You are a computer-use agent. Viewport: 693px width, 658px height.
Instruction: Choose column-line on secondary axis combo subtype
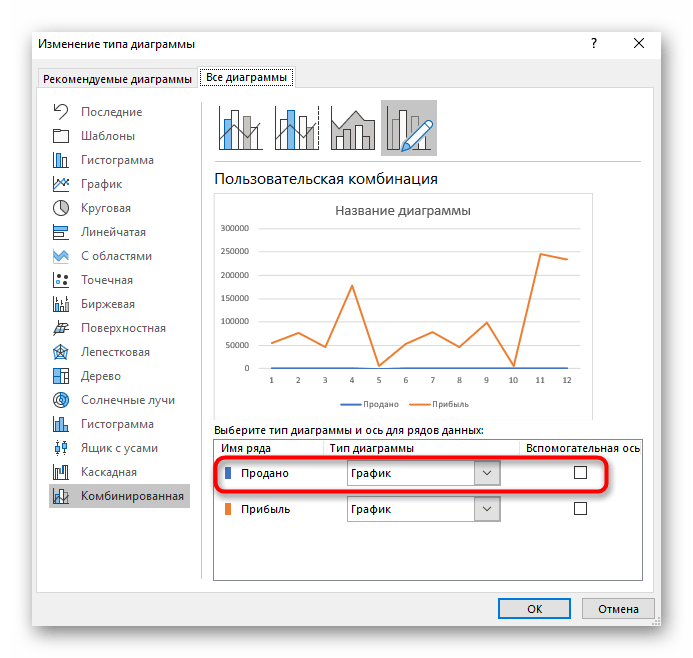(x=297, y=128)
